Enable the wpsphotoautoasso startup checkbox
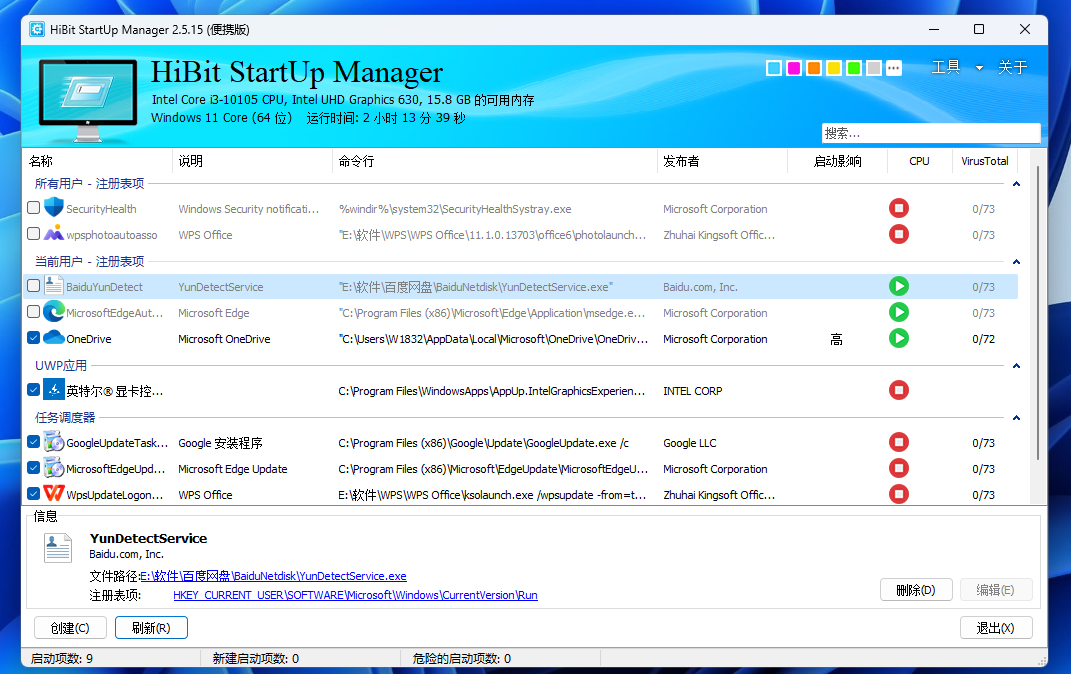Viewport: 1071px width, 674px height. [x=33, y=234]
